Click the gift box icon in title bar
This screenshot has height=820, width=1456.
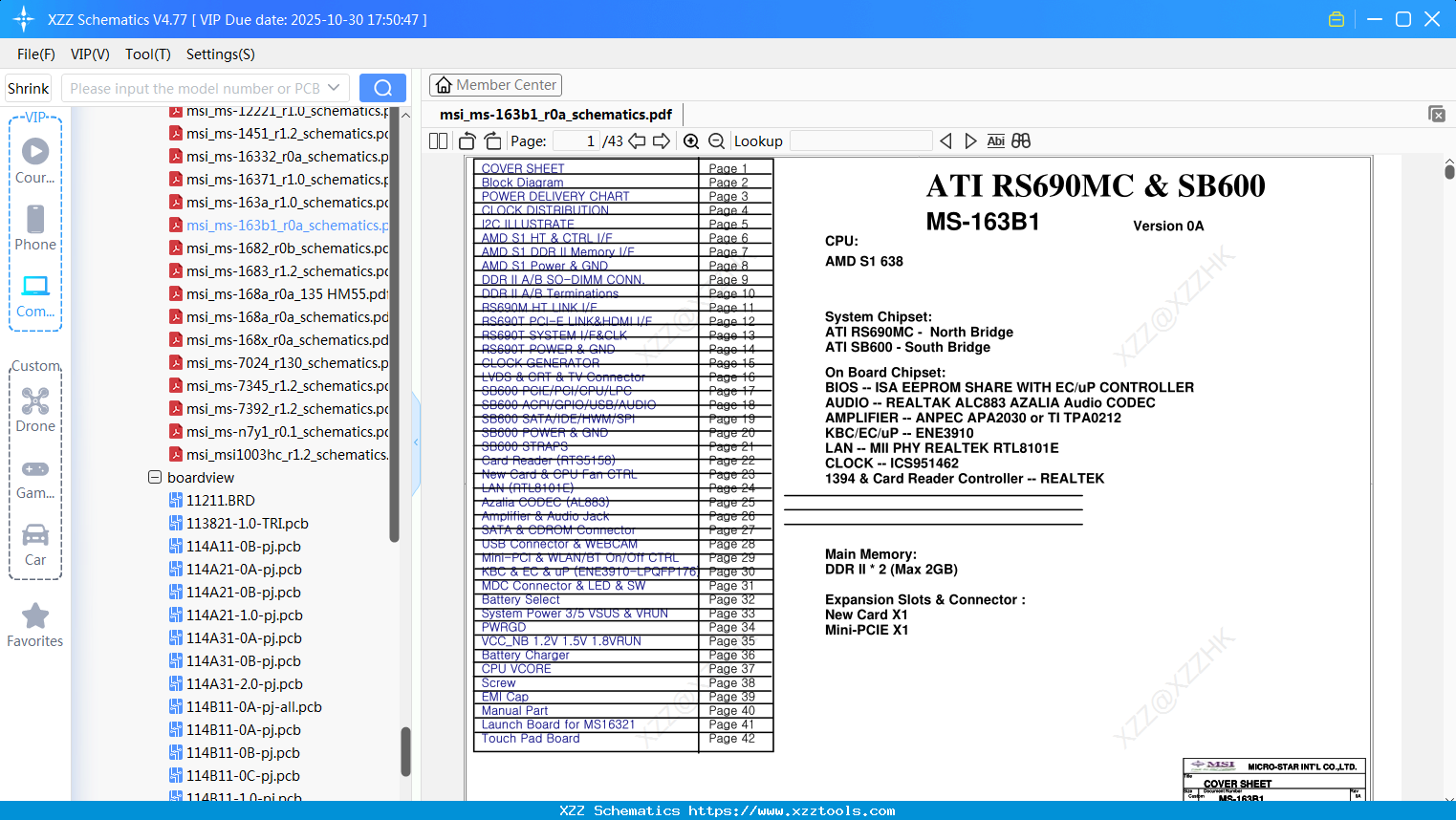click(1336, 19)
